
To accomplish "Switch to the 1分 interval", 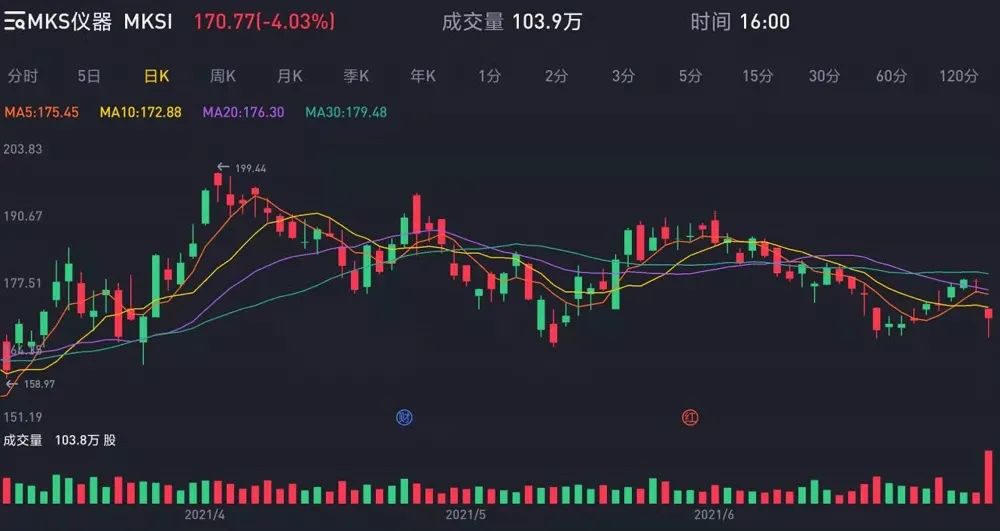I will pos(490,77).
